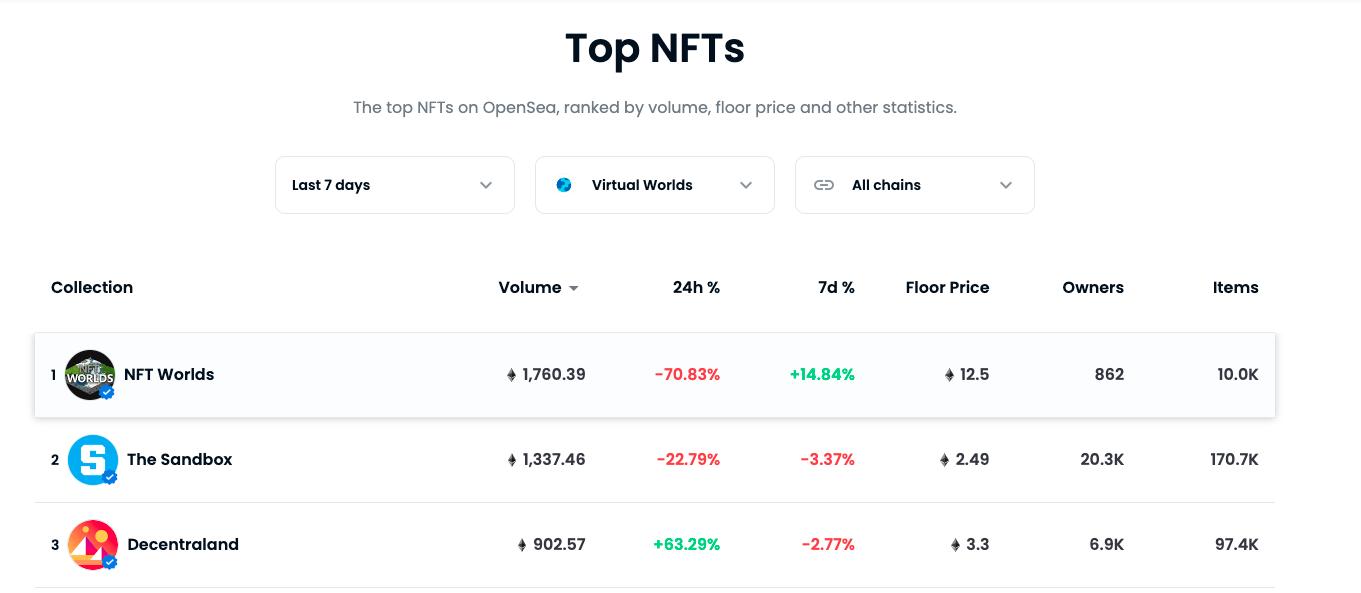Click the Decentraland collection logo
Viewport: 1361px width, 593px height.
pyautogui.click(x=93, y=545)
